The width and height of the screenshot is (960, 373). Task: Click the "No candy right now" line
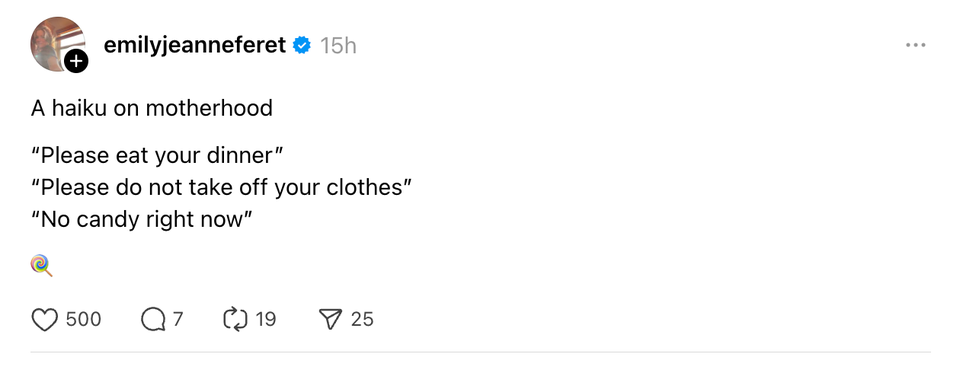pos(141,219)
